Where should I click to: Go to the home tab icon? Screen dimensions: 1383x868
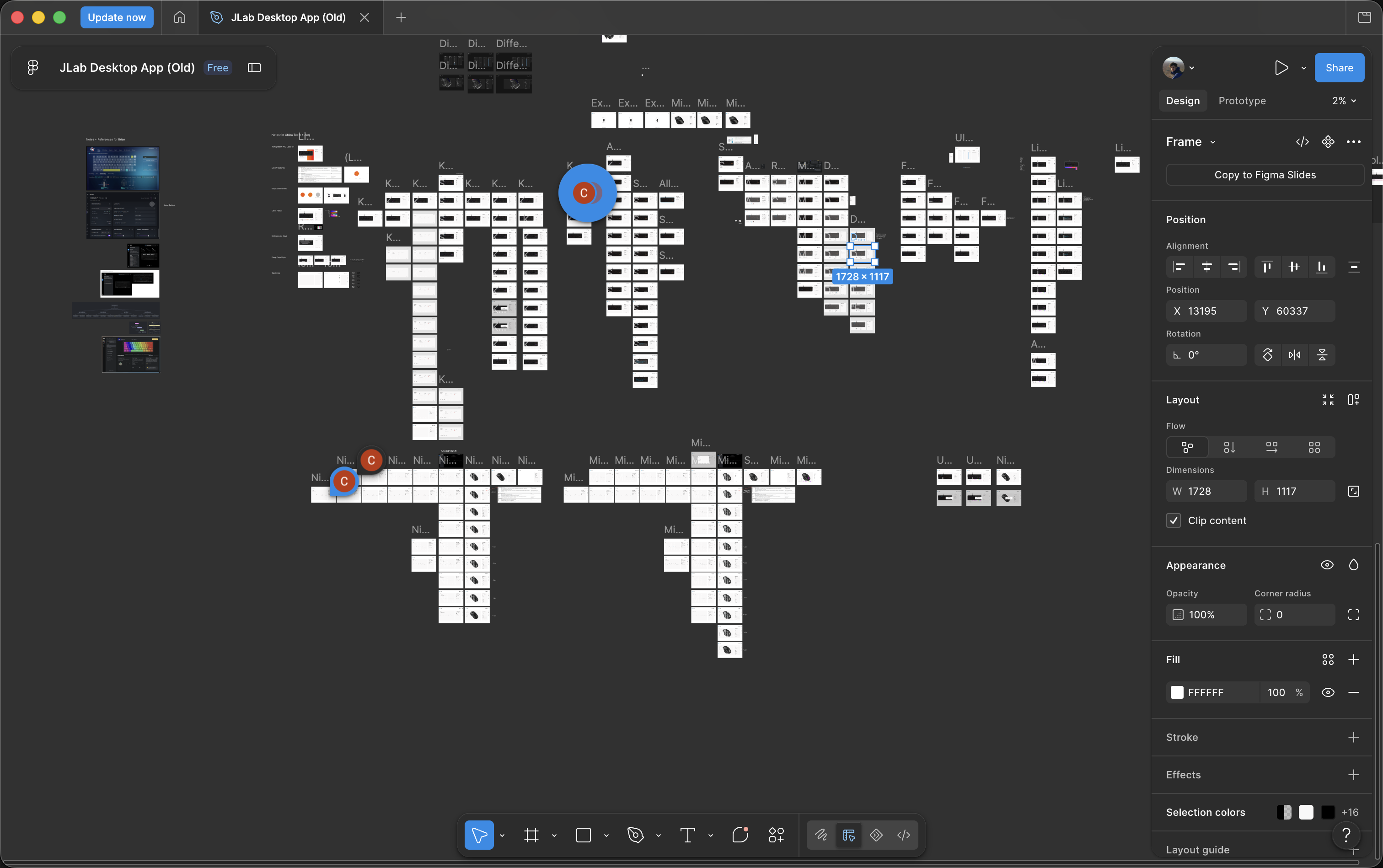click(180, 17)
